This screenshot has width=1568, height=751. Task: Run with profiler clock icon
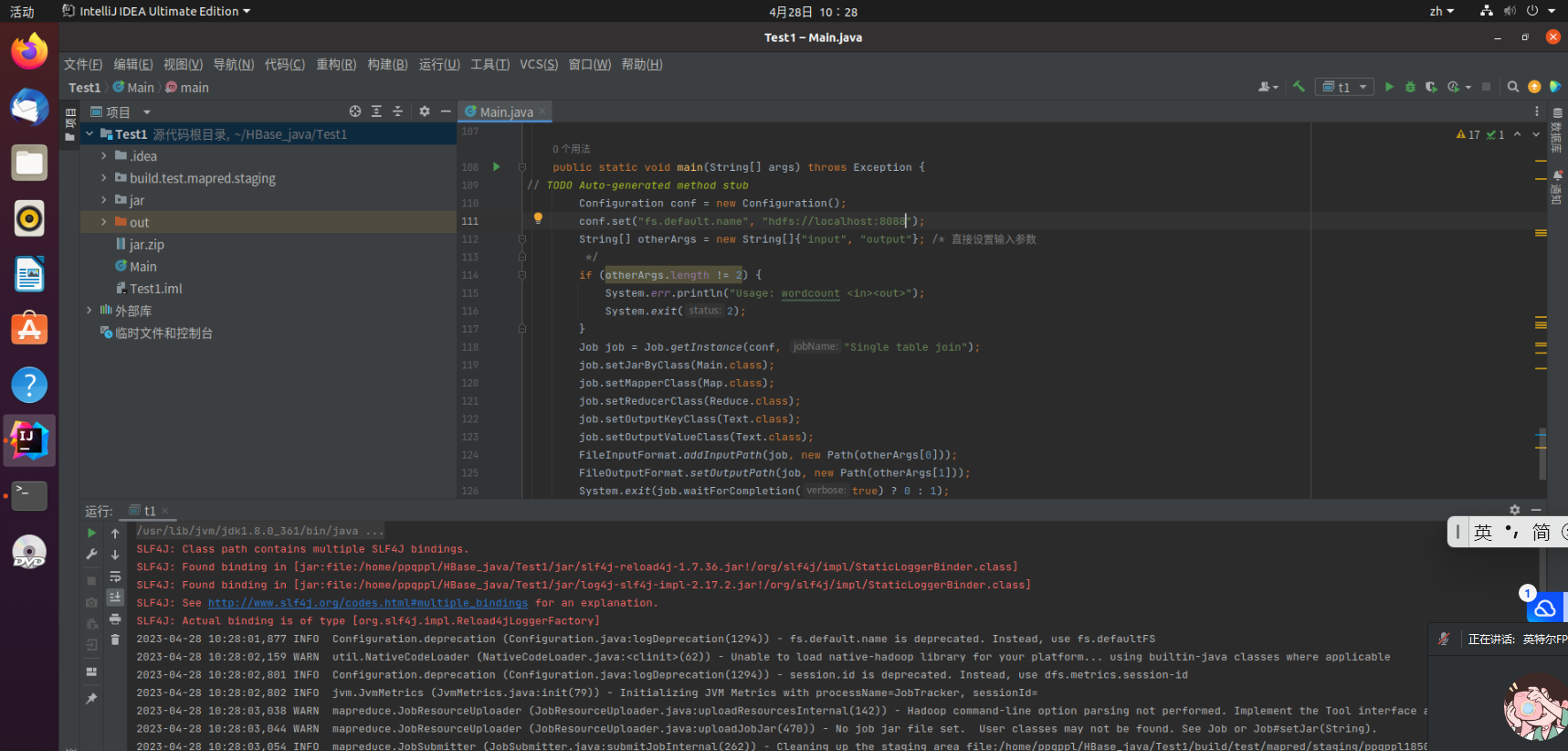click(x=1453, y=87)
